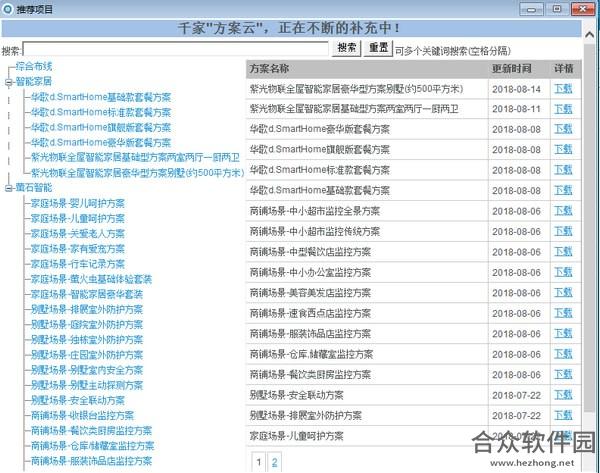Download 商铺场景-服装饰品店监控方案 table row
This screenshot has height=473, width=600.
(x=563, y=334)
